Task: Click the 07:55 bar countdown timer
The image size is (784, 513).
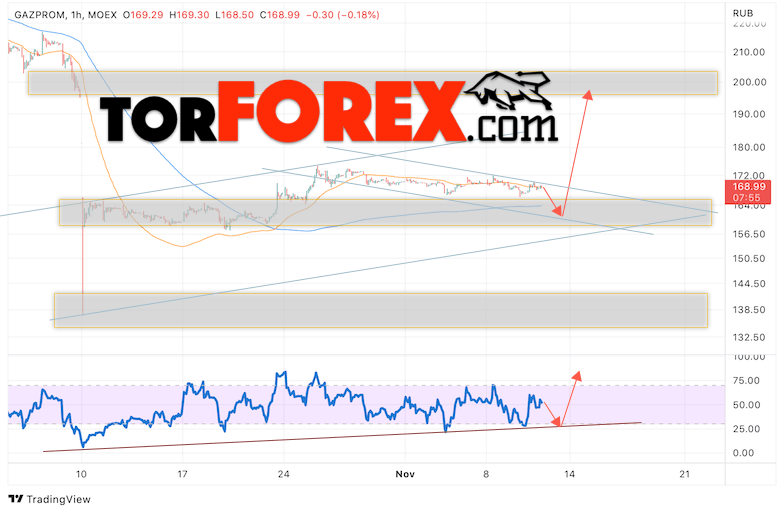Action: 746,198
